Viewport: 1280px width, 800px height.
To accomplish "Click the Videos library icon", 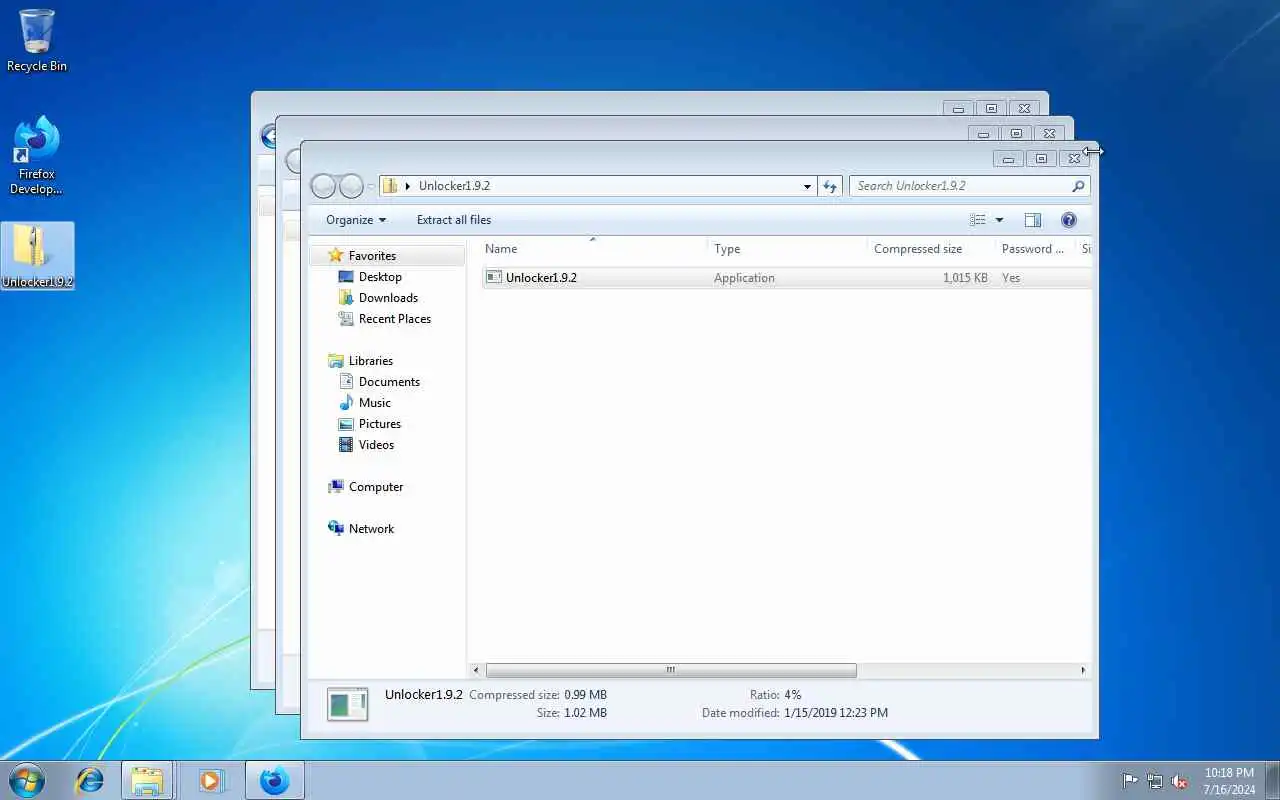I will 346,445.
